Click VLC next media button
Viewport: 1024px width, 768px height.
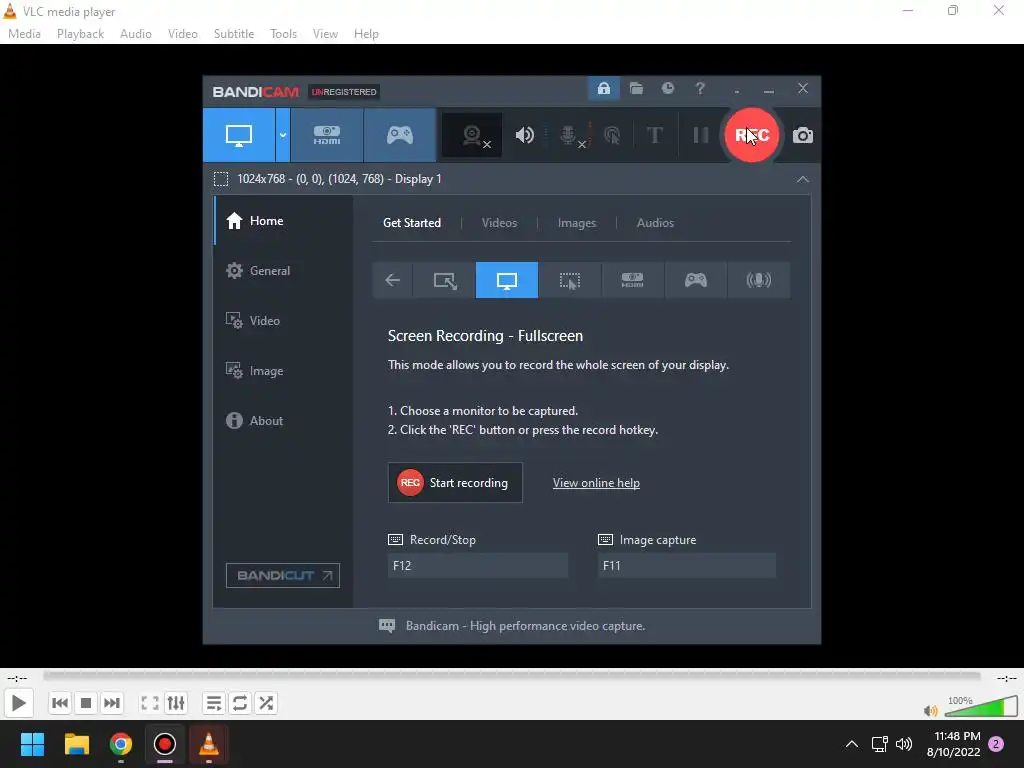[112, 703]
